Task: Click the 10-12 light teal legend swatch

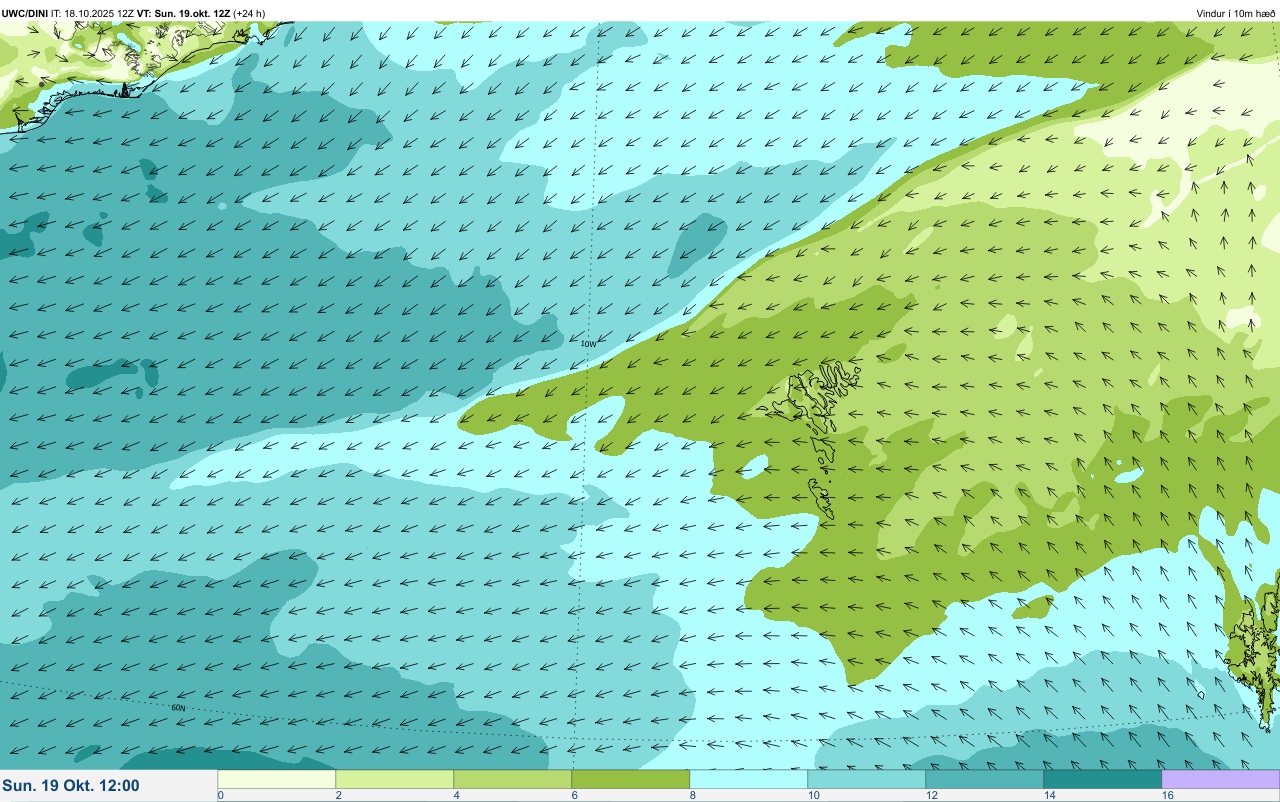Action: pyautogui.click(x=867, y=779)
